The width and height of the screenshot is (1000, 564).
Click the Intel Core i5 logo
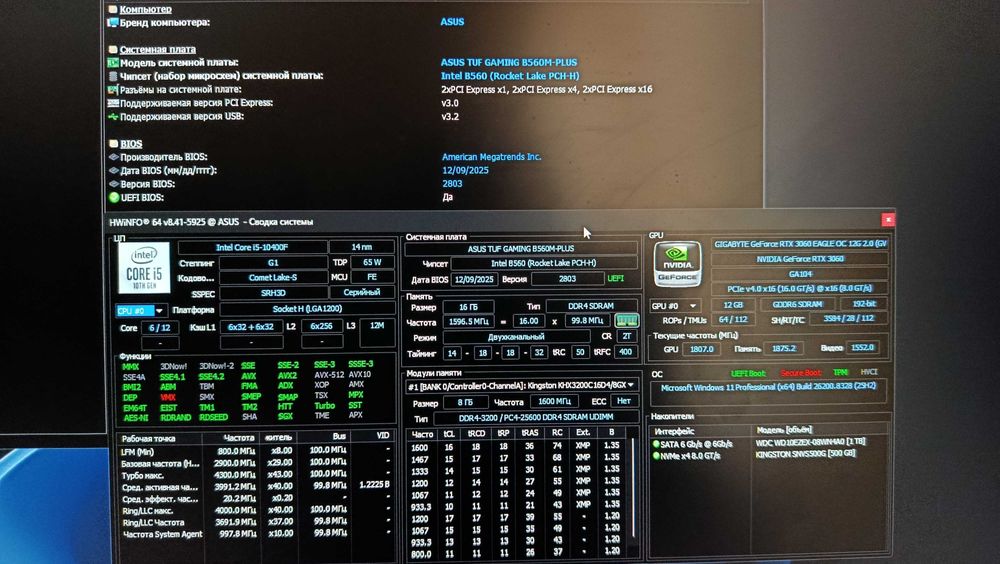click(x=144, y=268)
